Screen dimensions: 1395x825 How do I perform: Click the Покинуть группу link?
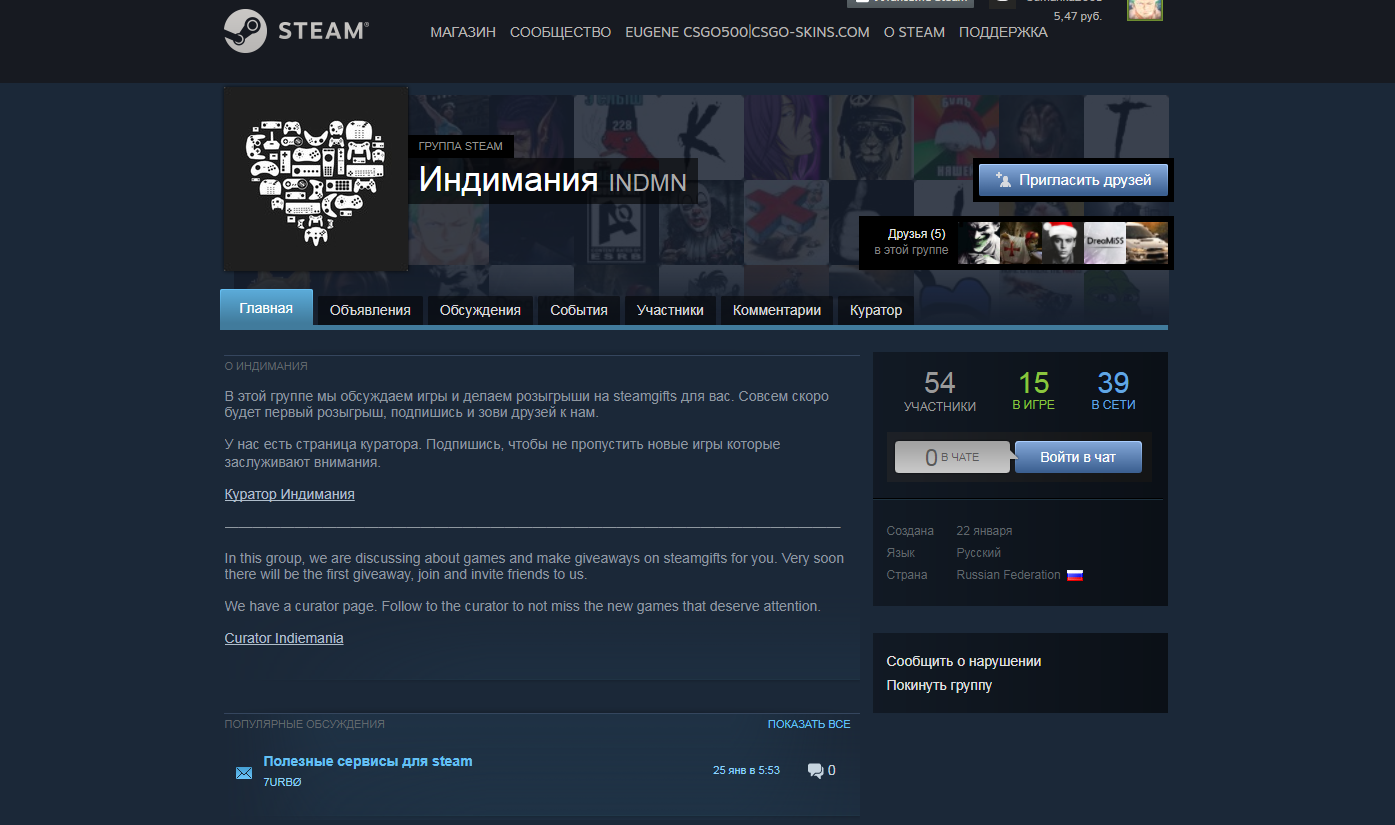[939, 685]
